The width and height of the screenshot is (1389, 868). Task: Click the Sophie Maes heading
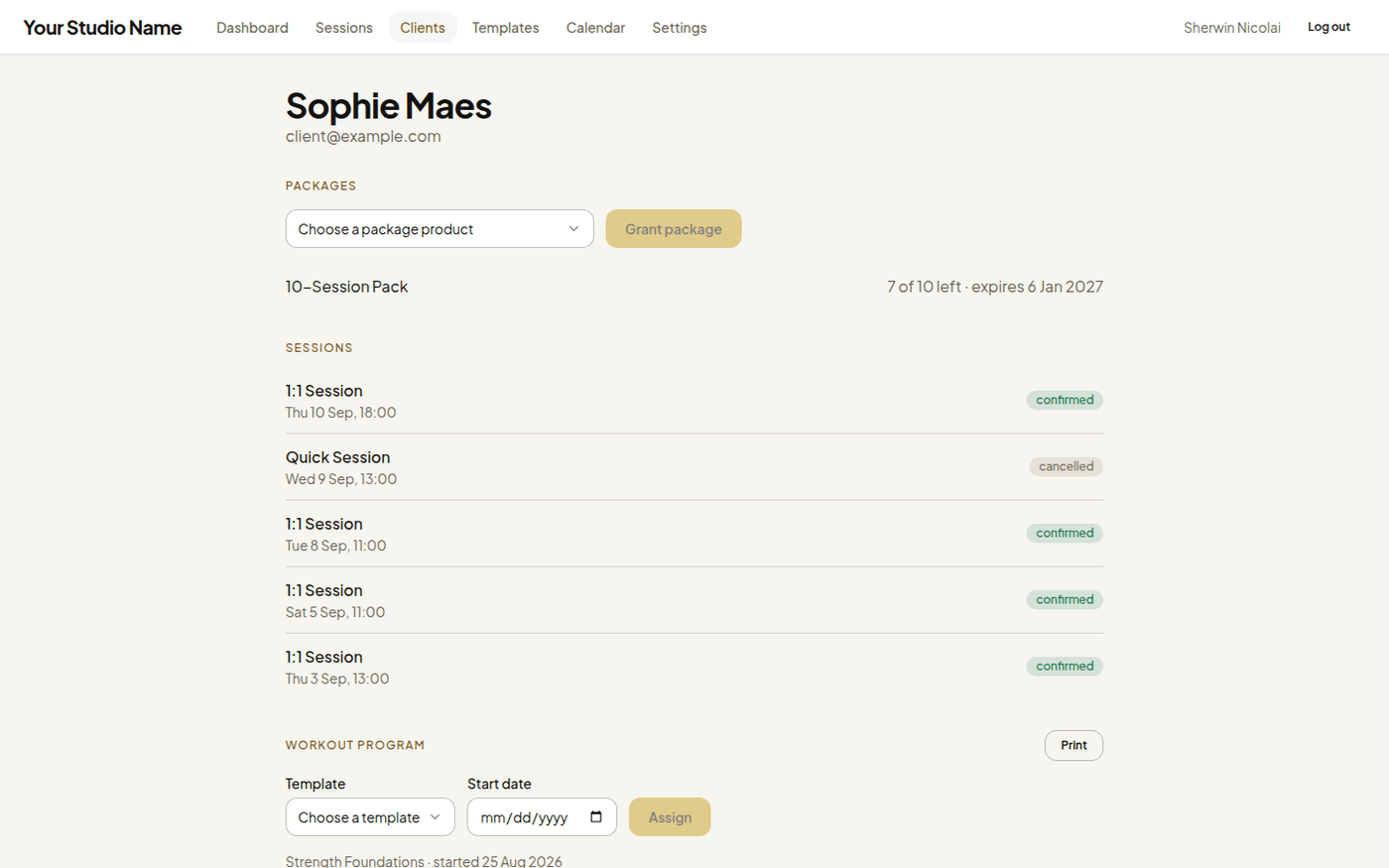tap(389, 106)
